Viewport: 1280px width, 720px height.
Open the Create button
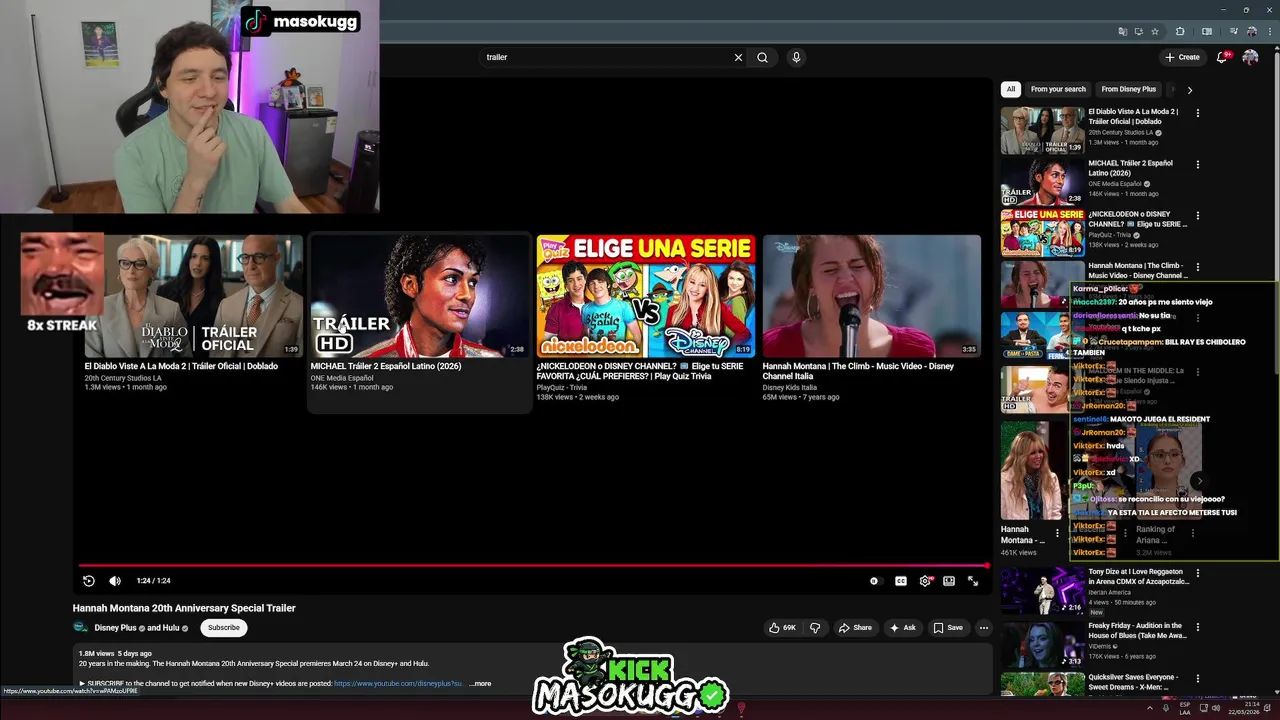tap(1182, 57)
